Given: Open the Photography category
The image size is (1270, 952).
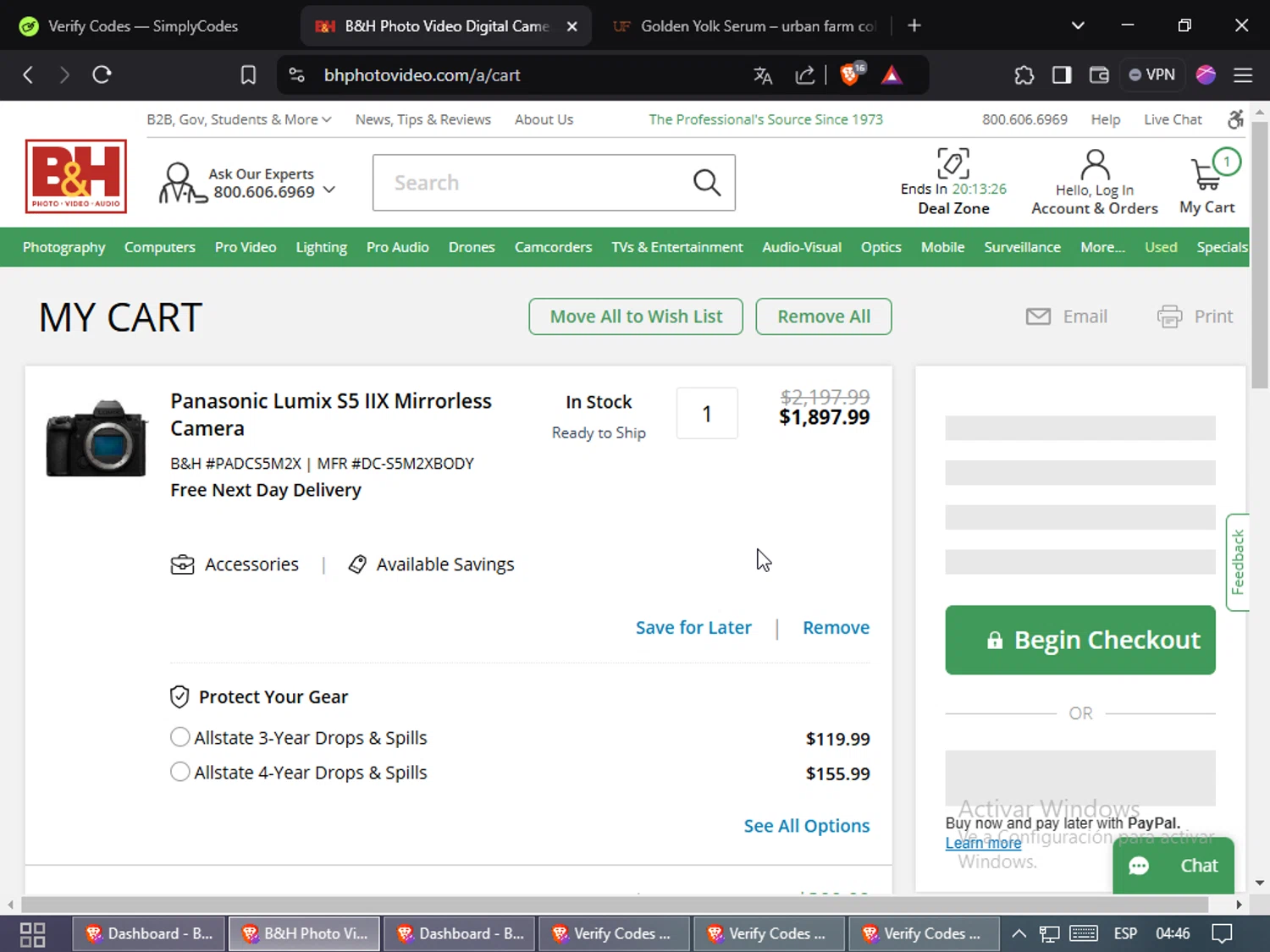Looking at the screenshot, I should (63, 247).
